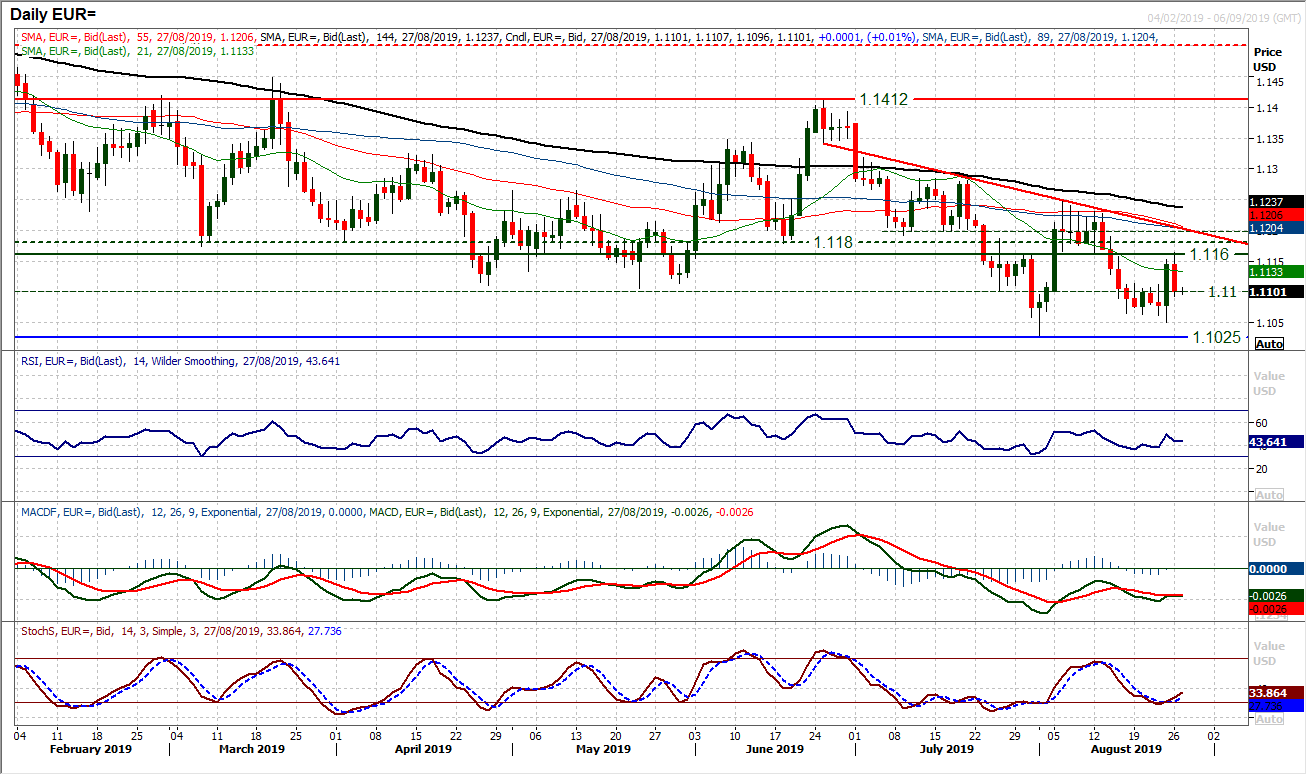Click the 'August 2019' date axis label
The height and width of the screenshot is (775, 1307).
pos(1124,748)
